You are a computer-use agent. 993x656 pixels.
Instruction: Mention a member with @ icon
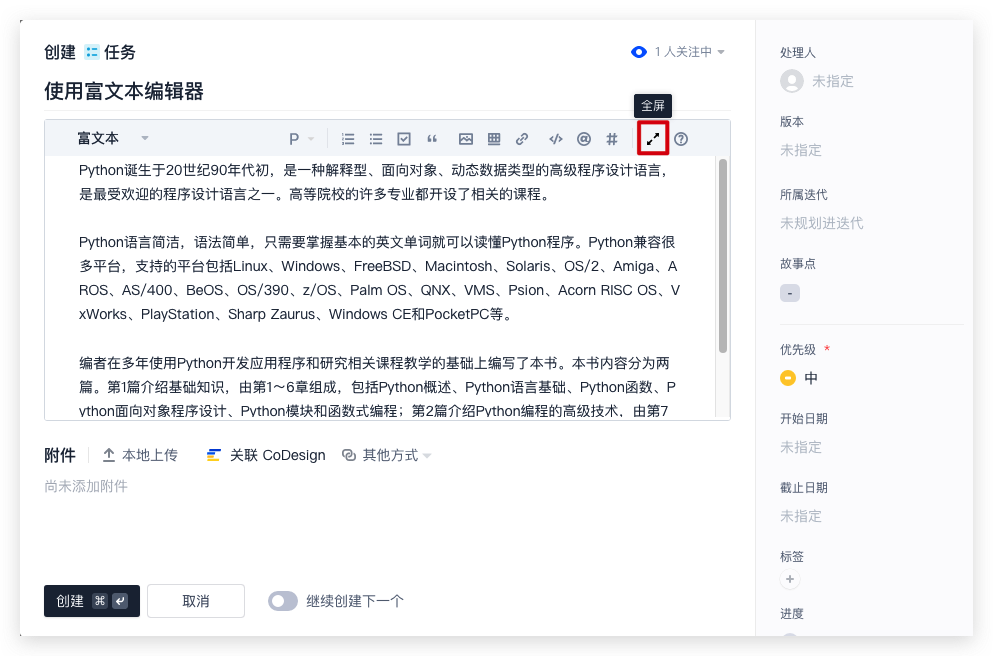click(584, 139)
